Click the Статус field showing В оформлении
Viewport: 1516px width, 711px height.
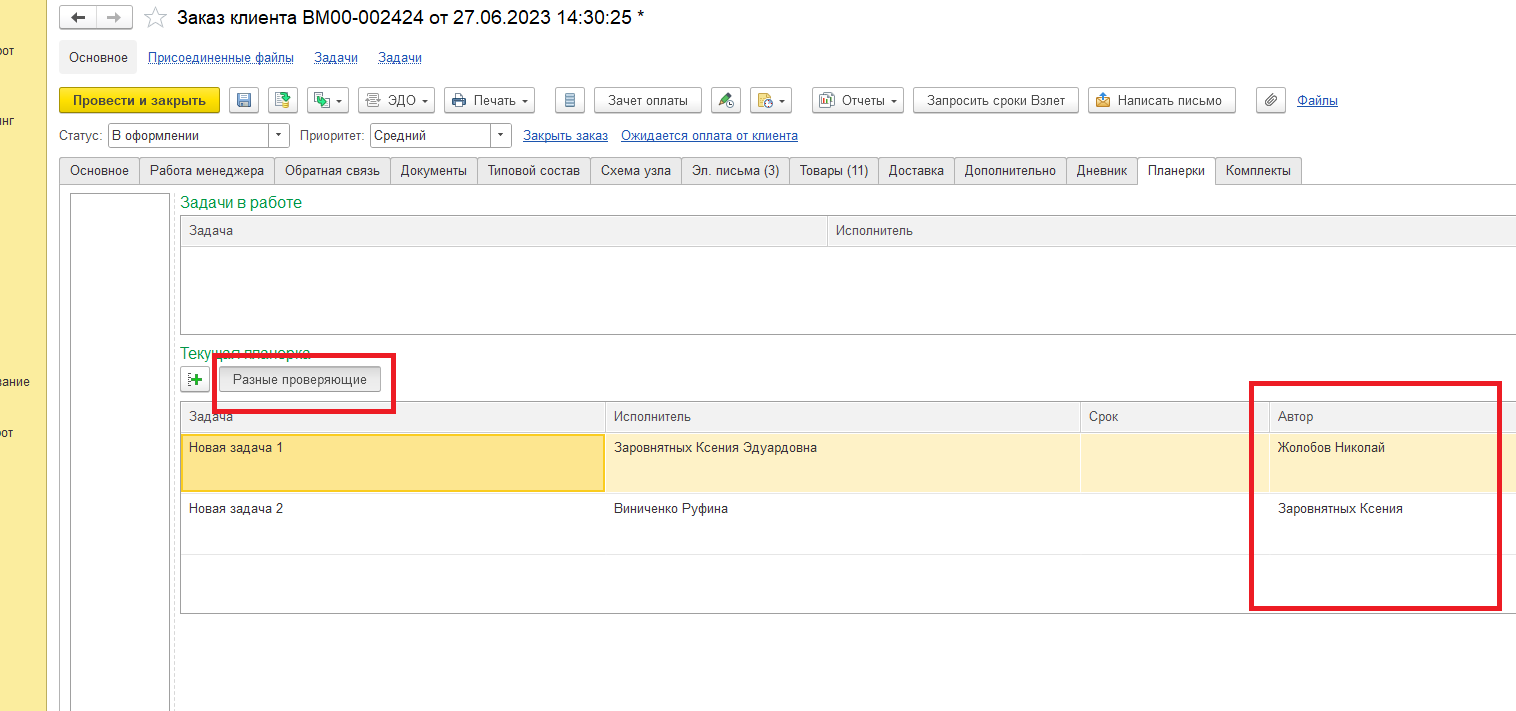point(188,135)
